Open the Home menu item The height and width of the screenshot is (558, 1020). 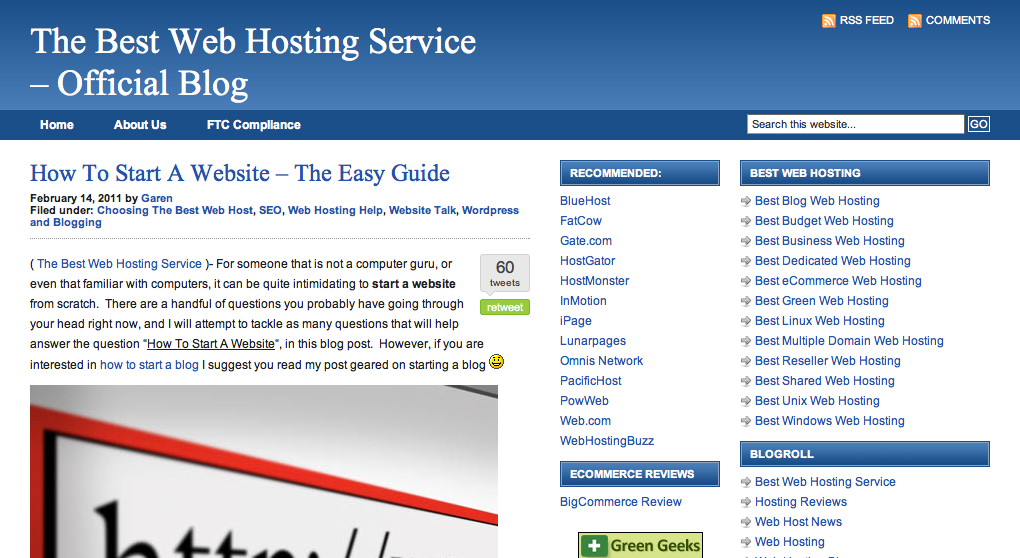click(x=57, y=125)
